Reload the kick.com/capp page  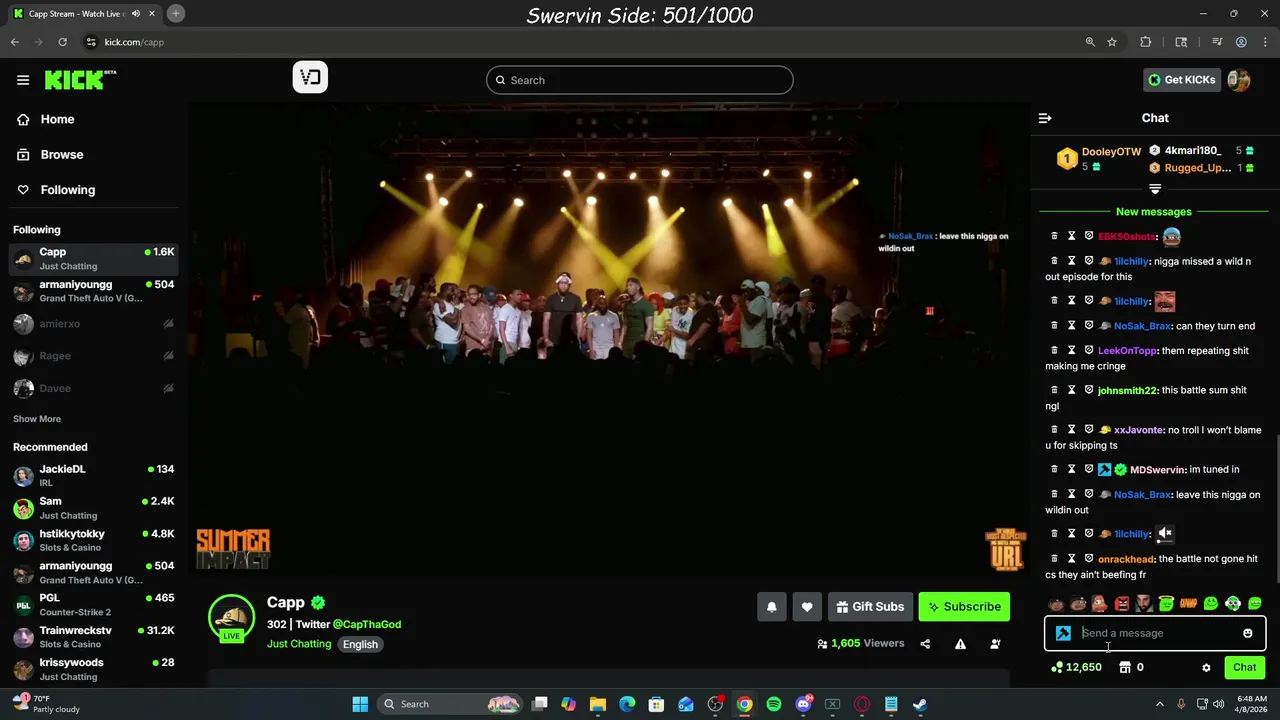click(x=62, y=42)
